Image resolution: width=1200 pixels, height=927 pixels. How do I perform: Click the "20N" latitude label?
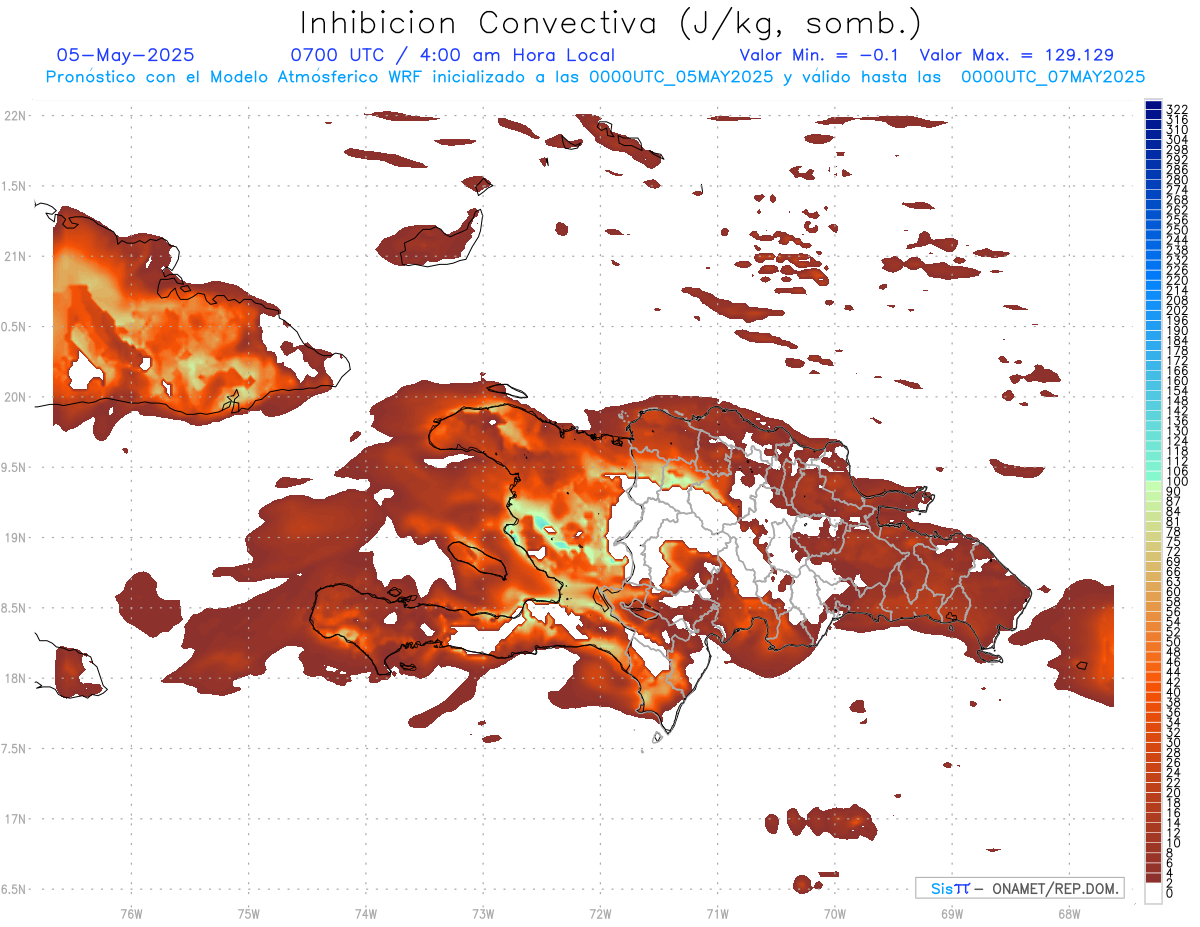coord(14,397)
